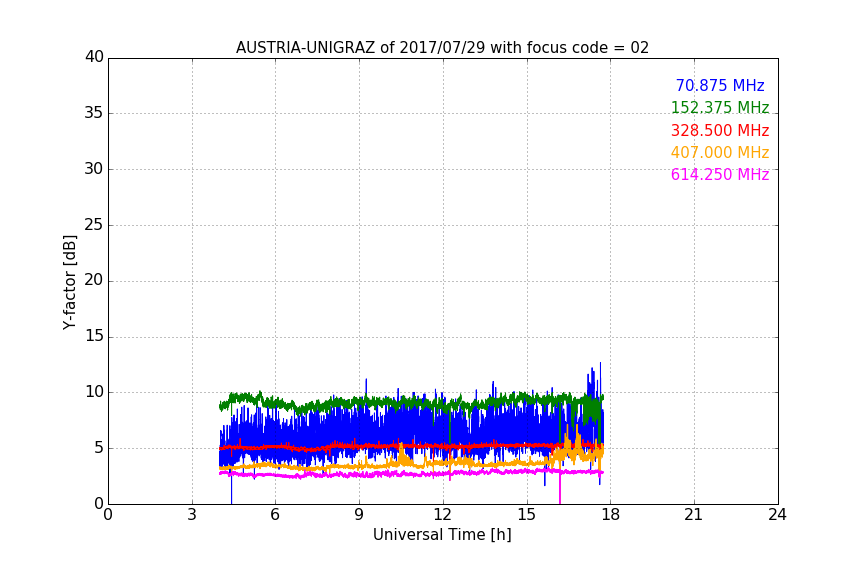Select the 407.000 MHz legend label
The image size is (864, 576).
click(720, 152)
